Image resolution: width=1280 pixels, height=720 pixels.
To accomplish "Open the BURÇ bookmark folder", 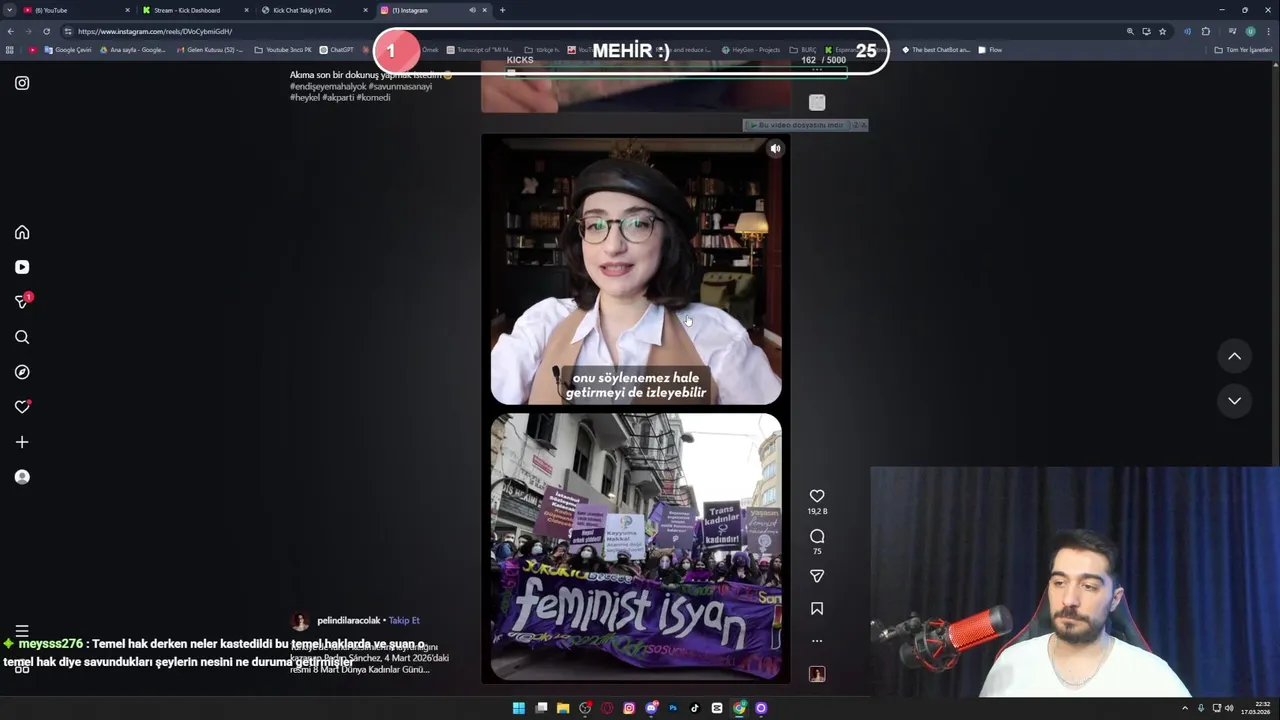I will click(803, 50).
